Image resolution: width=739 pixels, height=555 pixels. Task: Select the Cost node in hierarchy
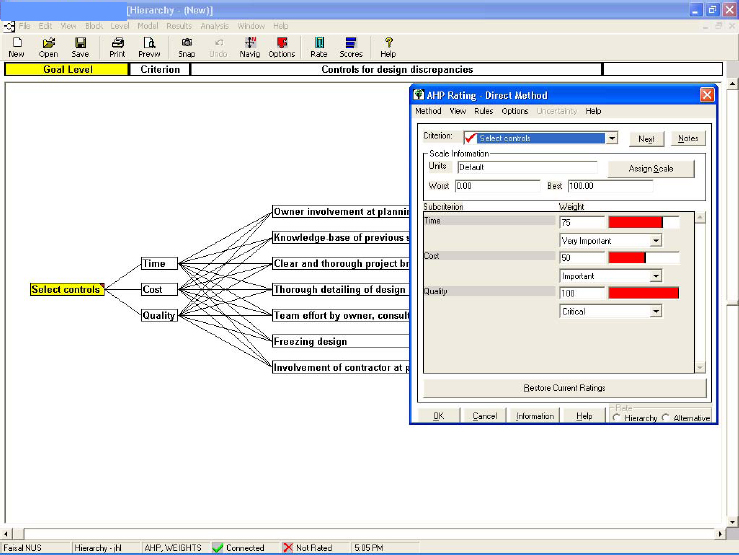point(159,289)
